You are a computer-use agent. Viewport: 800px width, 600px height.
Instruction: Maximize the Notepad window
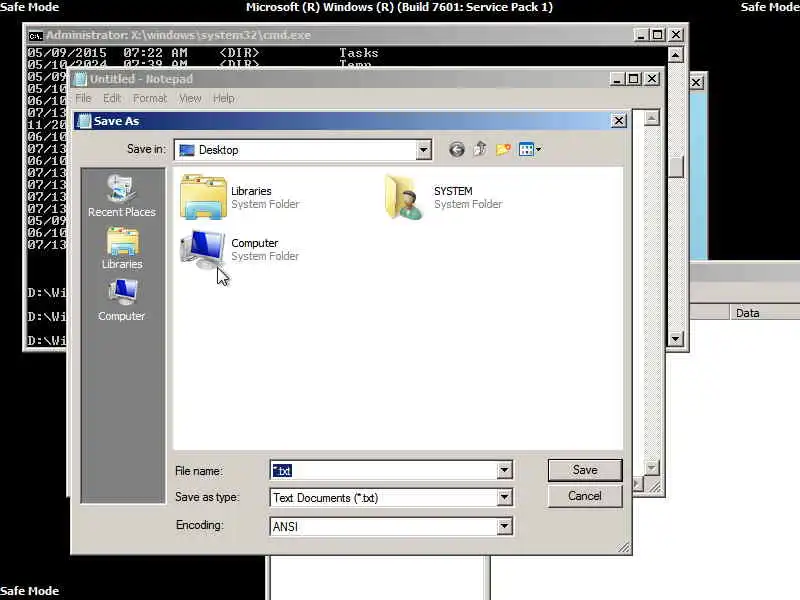pyautogui.click(x=634, y=79)
